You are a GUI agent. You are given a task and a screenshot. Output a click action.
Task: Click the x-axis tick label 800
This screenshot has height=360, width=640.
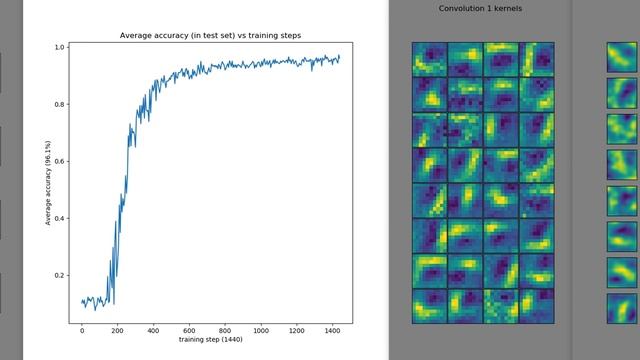(225, 331)
